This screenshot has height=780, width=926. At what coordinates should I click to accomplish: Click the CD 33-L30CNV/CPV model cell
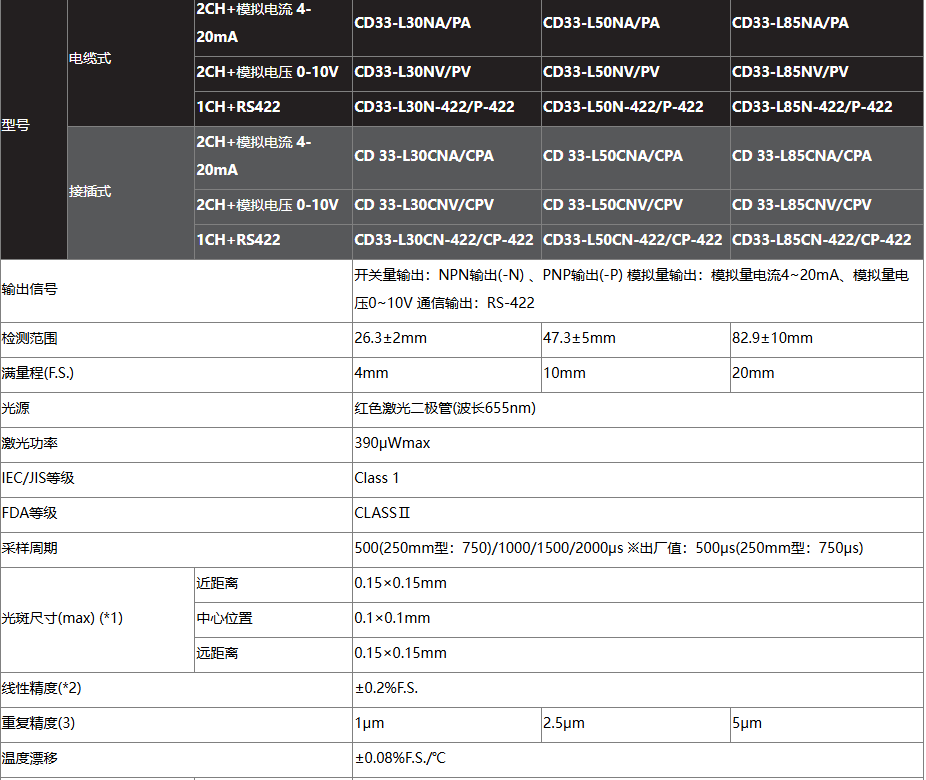424,205
